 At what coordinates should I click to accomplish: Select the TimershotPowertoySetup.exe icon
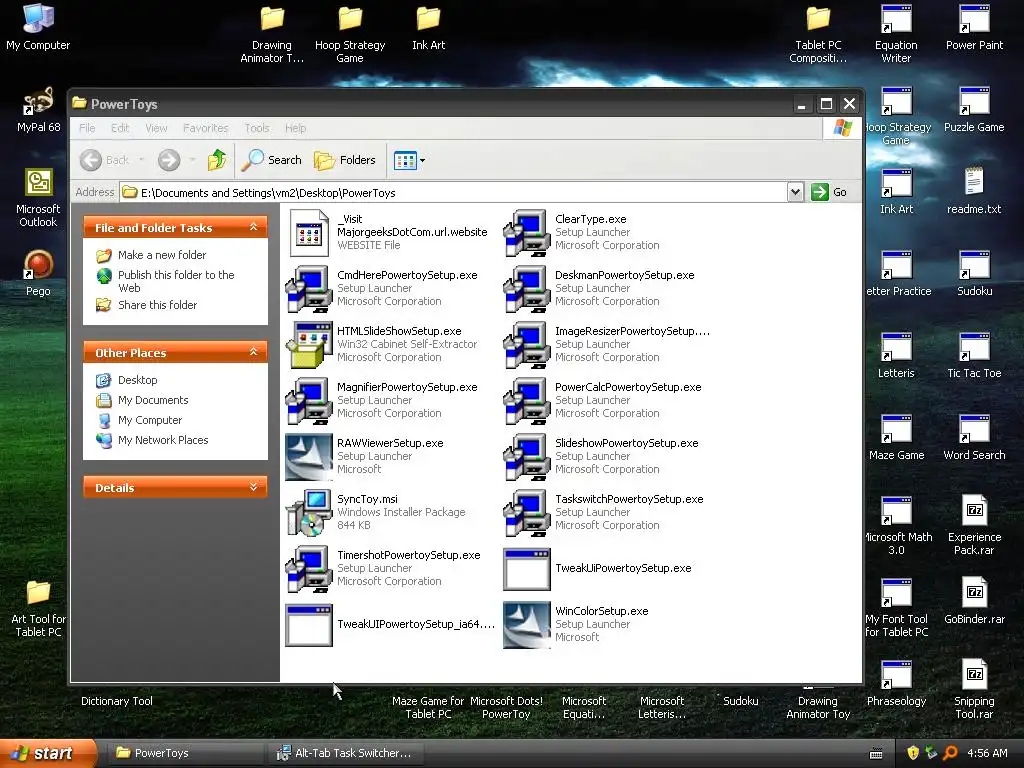309,569
